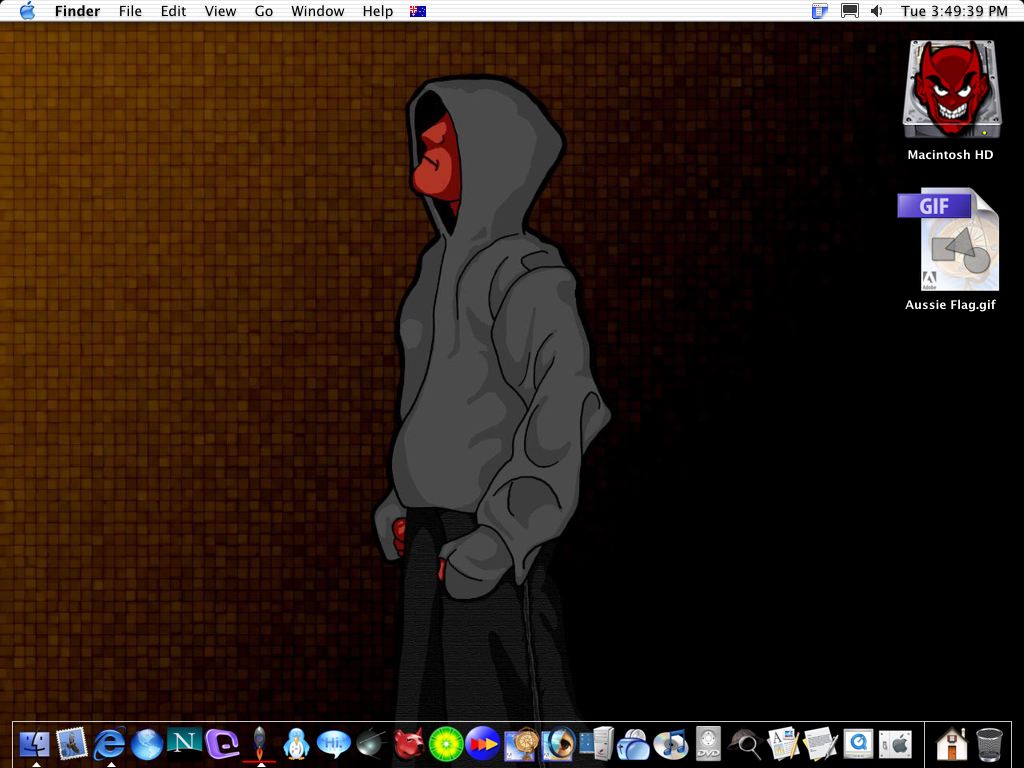Click the rocket icon in the Dock
This screenshot has width=1024, height=768.
(x=259, y=744)
